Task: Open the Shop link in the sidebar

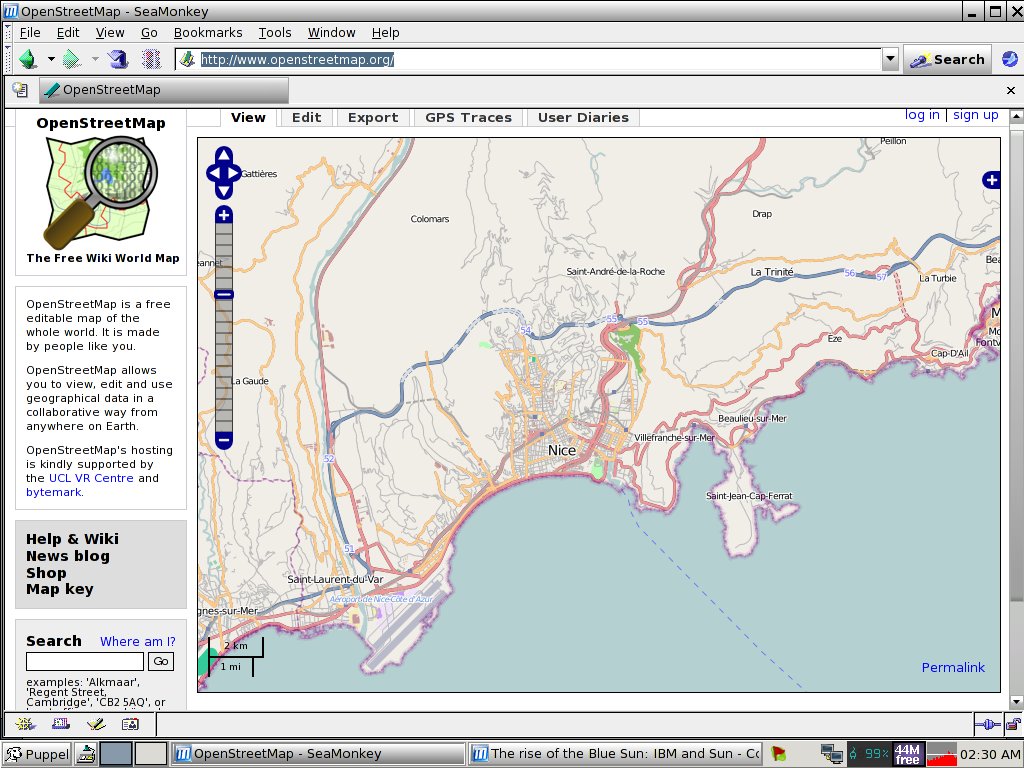Action: [46, 573]
